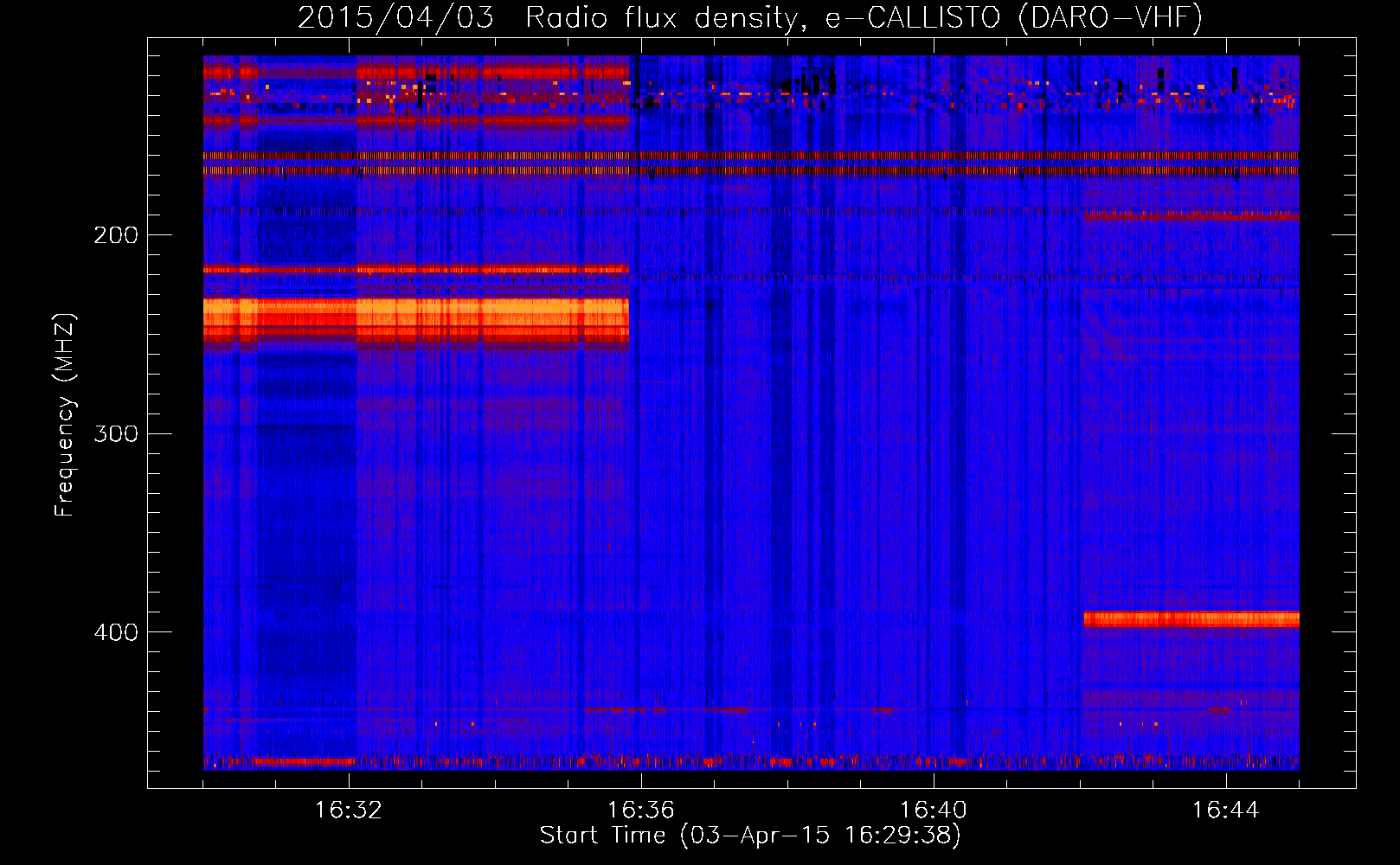Click the red band near 190 MHz after 16:42
This screenshot has height=865, width=1400.
coord(1191,215)
